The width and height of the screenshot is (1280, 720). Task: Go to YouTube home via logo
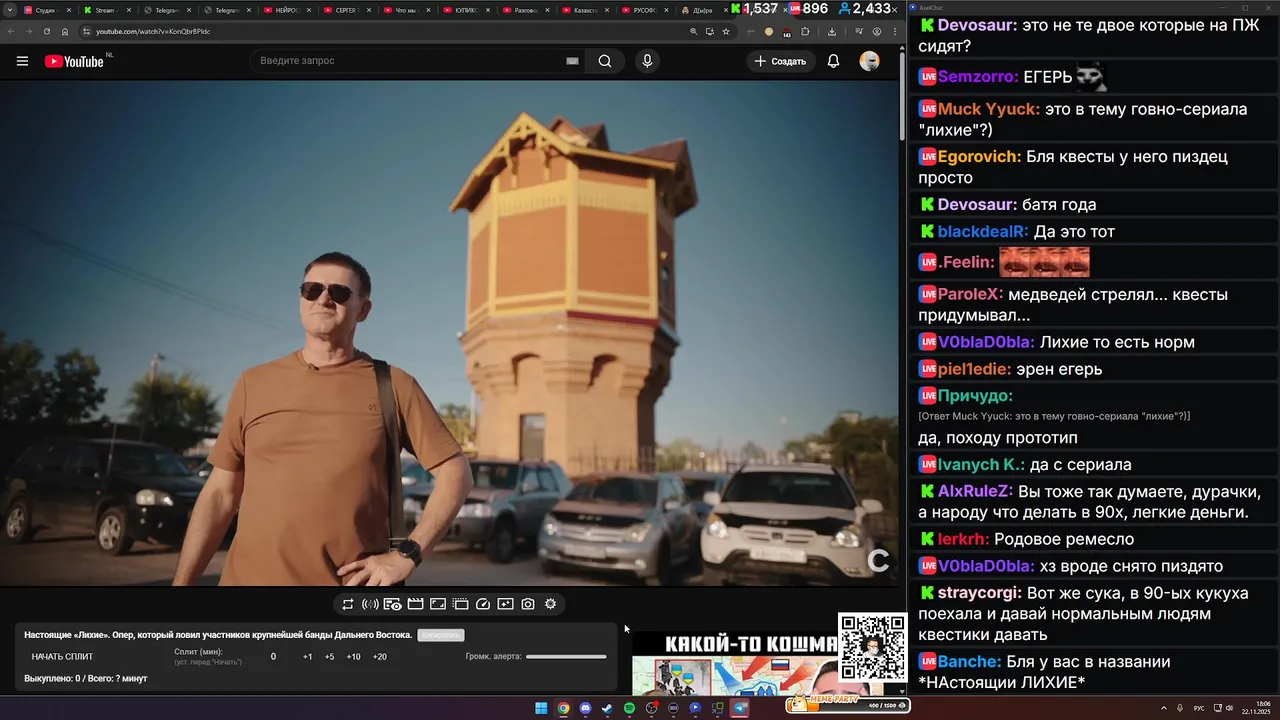coord(75,61)
